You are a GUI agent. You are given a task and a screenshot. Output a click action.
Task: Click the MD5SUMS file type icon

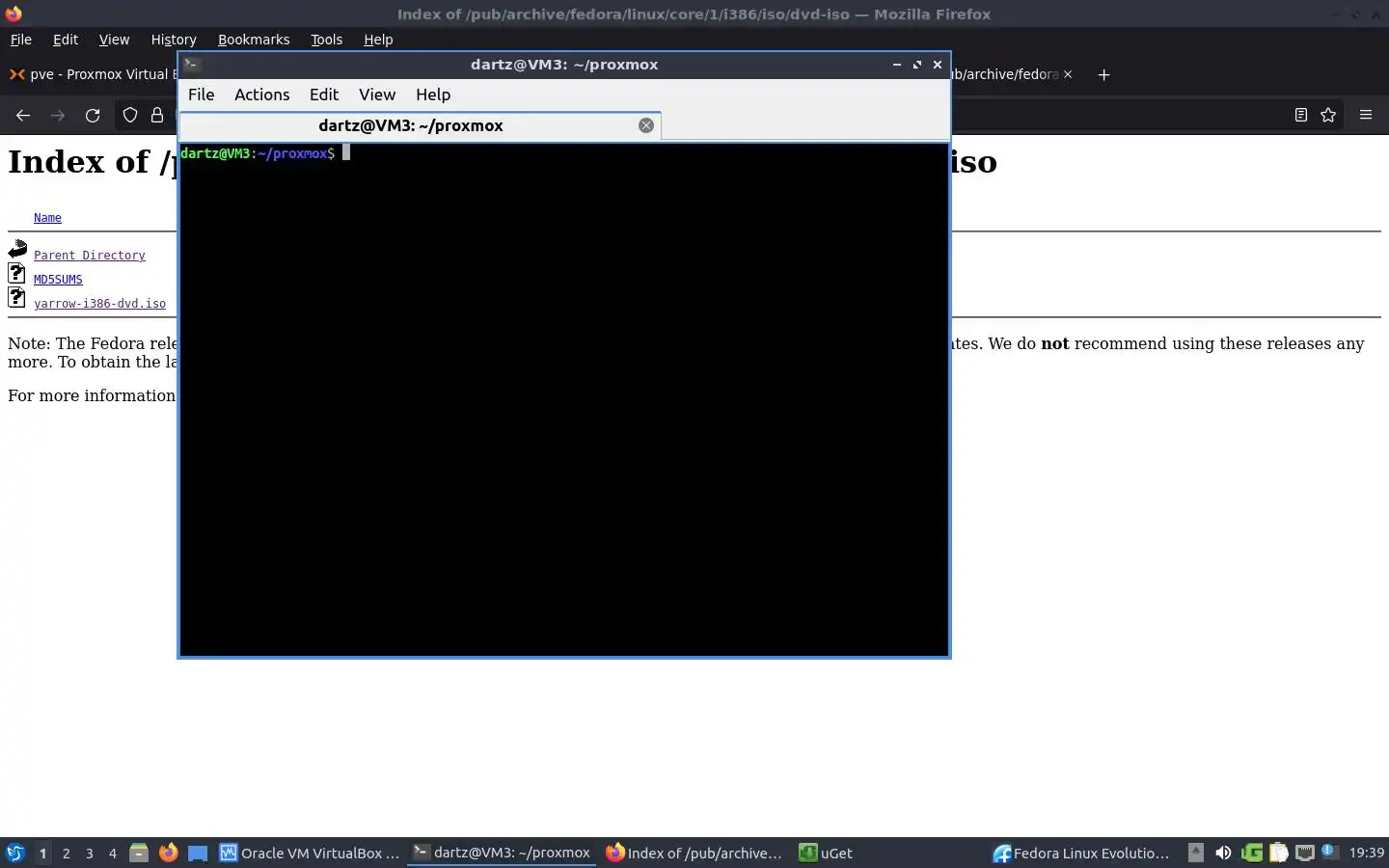pyautogui.click(x=16, y=273)
